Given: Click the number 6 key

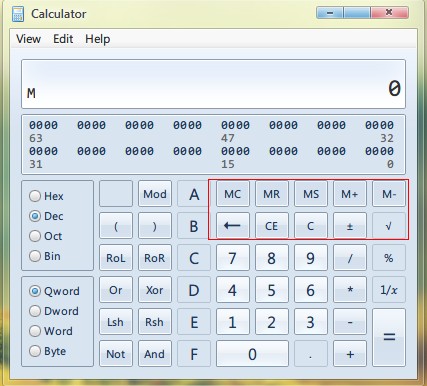Looking at the screenshot, I should pos(311,290).
